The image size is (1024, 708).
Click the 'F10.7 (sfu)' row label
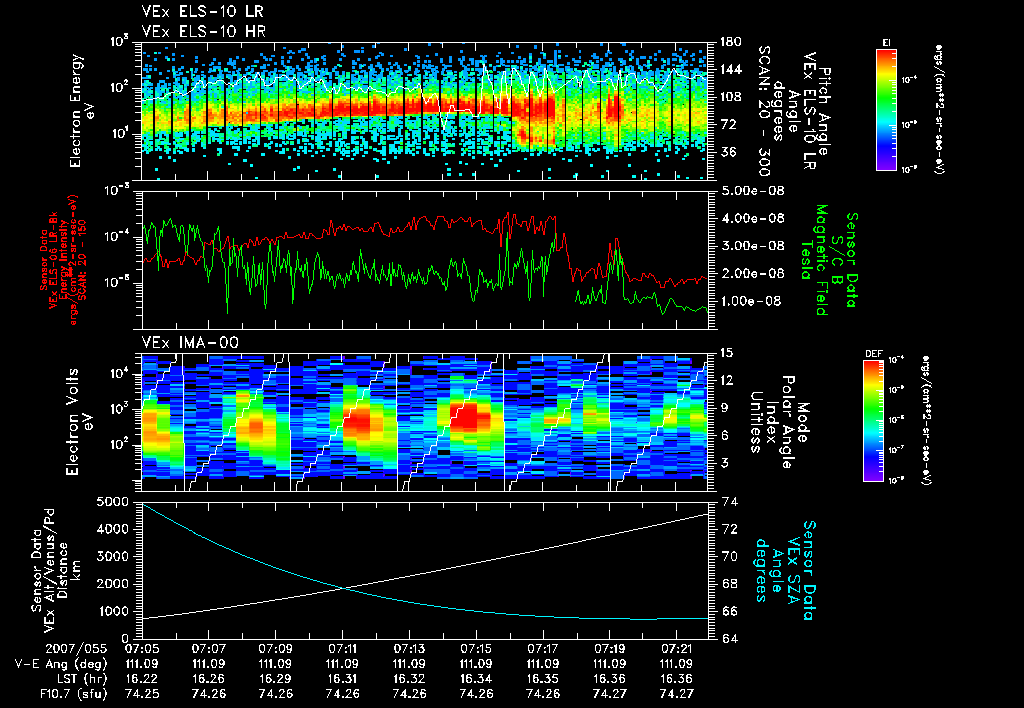(72, 694)
